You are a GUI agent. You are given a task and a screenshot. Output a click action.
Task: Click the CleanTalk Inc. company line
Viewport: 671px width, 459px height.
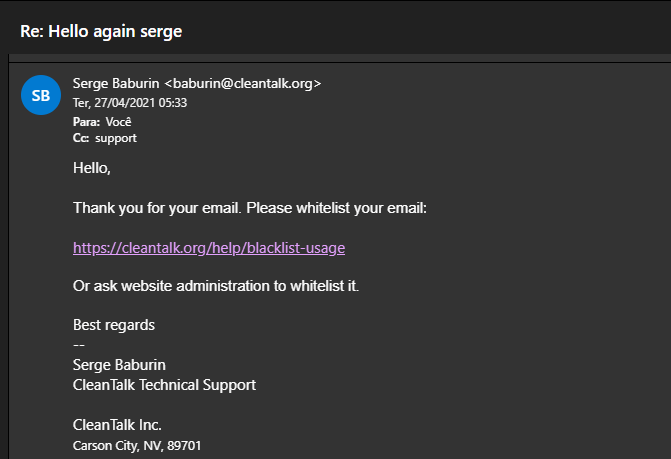117,425
